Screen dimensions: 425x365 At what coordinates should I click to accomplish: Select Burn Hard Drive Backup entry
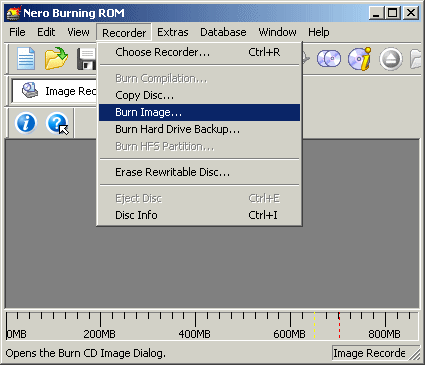pyautogui.click(x=199, y=129)
